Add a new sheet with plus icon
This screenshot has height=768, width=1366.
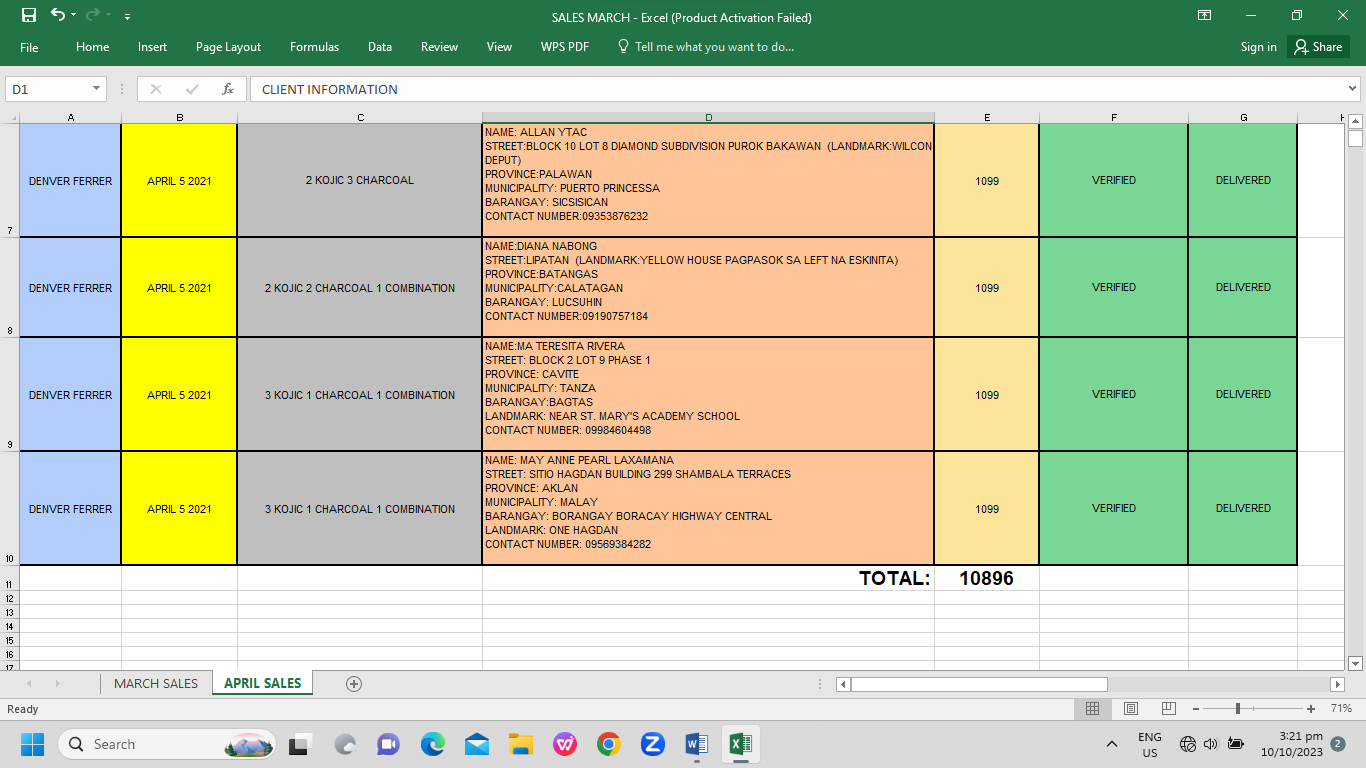pos(353,684)
